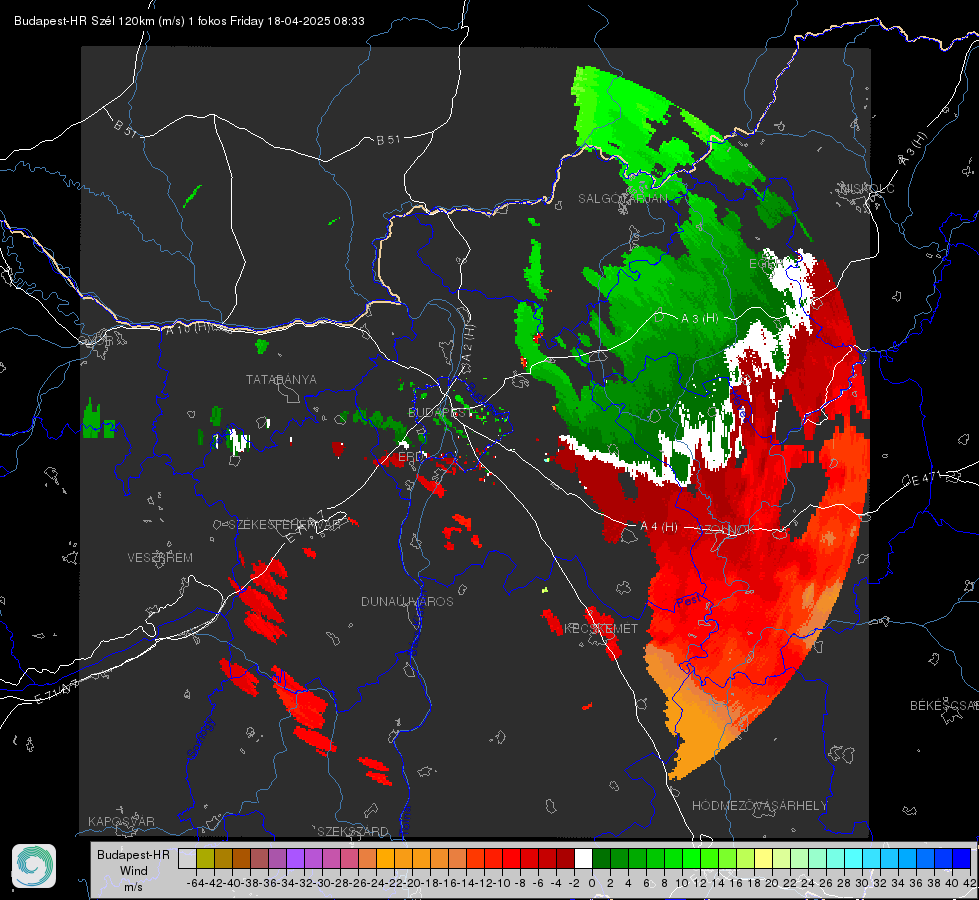
Task: Click the HÓDMEZŐVÁSÁRHELY city label
Action: (759, 806)
